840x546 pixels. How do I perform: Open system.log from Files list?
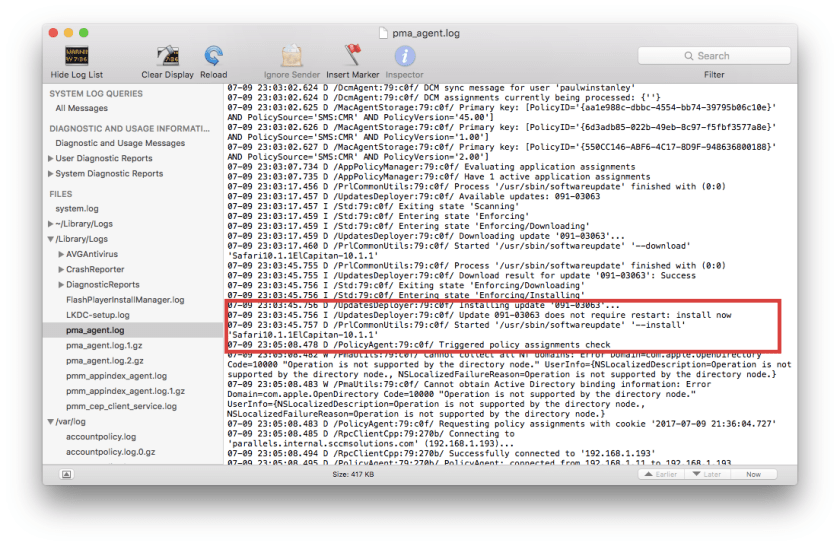pyautogui.click(x=77, y=209)
